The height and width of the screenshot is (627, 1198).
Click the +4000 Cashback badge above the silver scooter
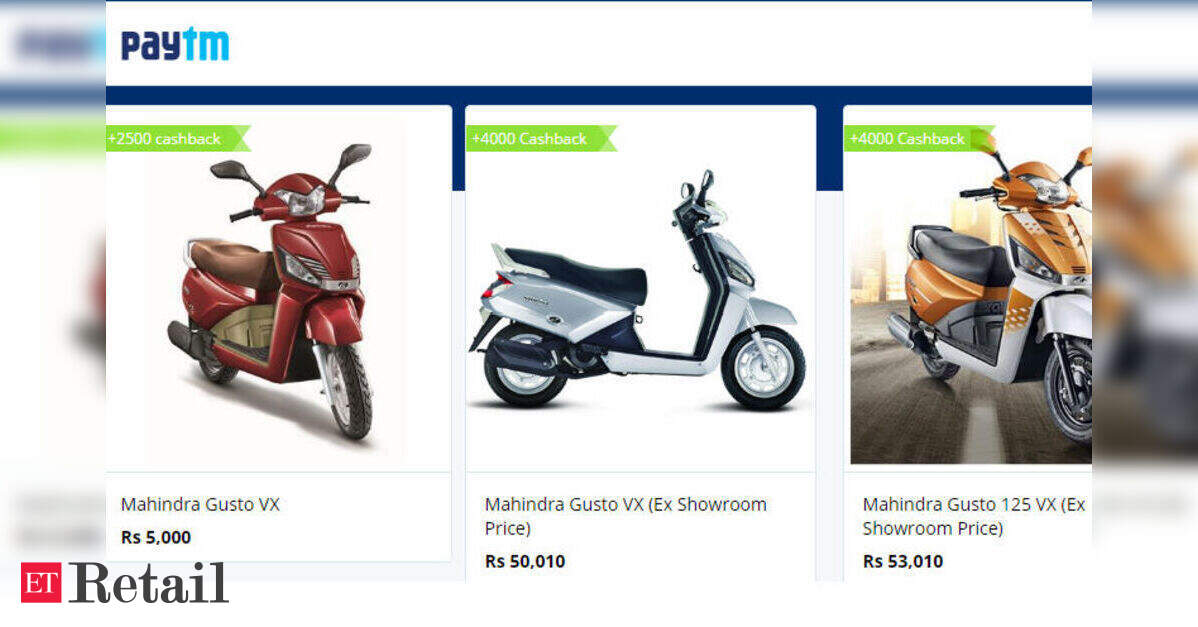(x=541, y=138)
